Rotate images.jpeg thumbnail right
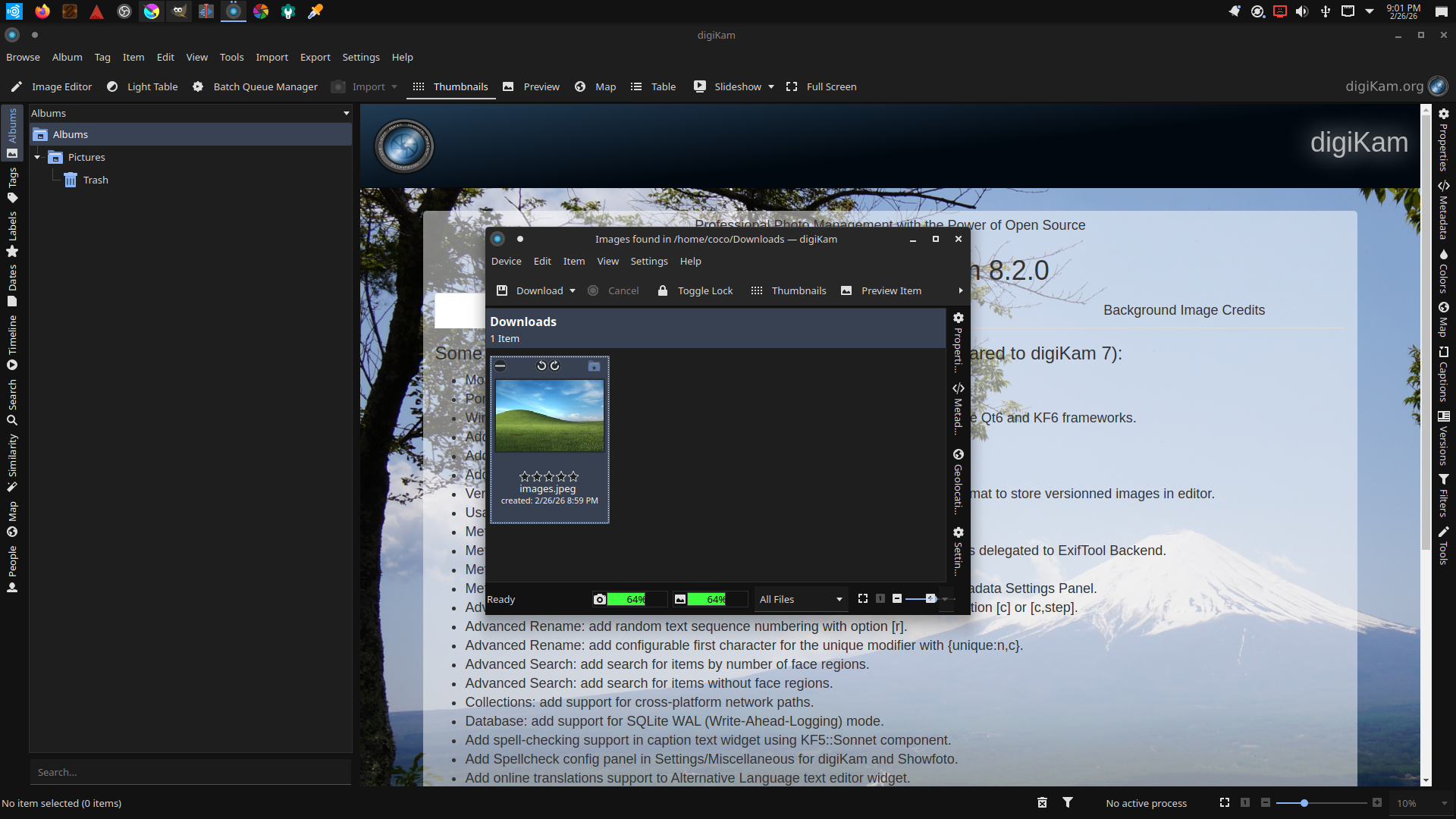Viewport: 1456px width, 819px height. click(x=555, y=366)
